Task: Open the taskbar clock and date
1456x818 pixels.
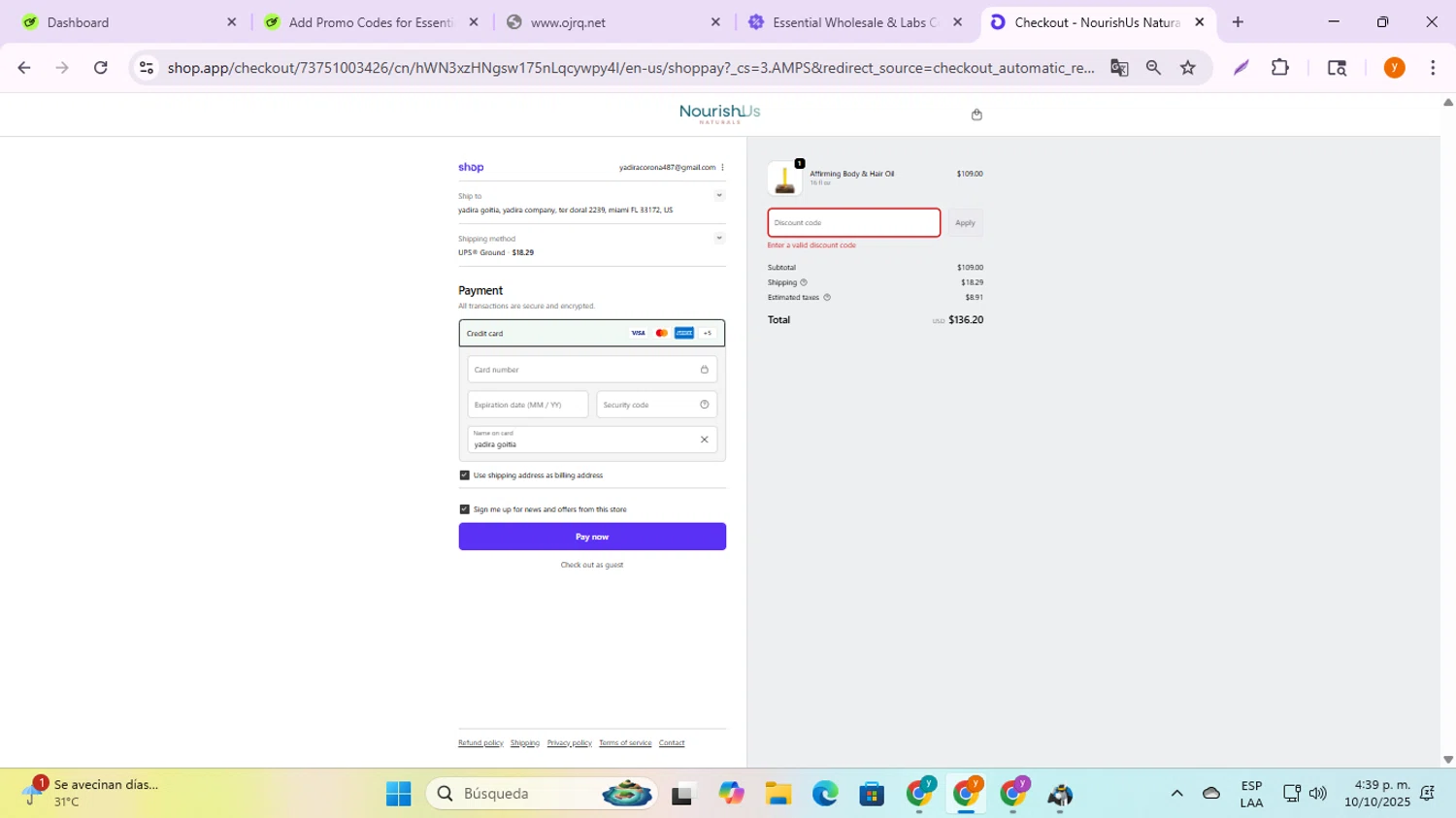Action: pyautogui.click(x=1377, y=794)
